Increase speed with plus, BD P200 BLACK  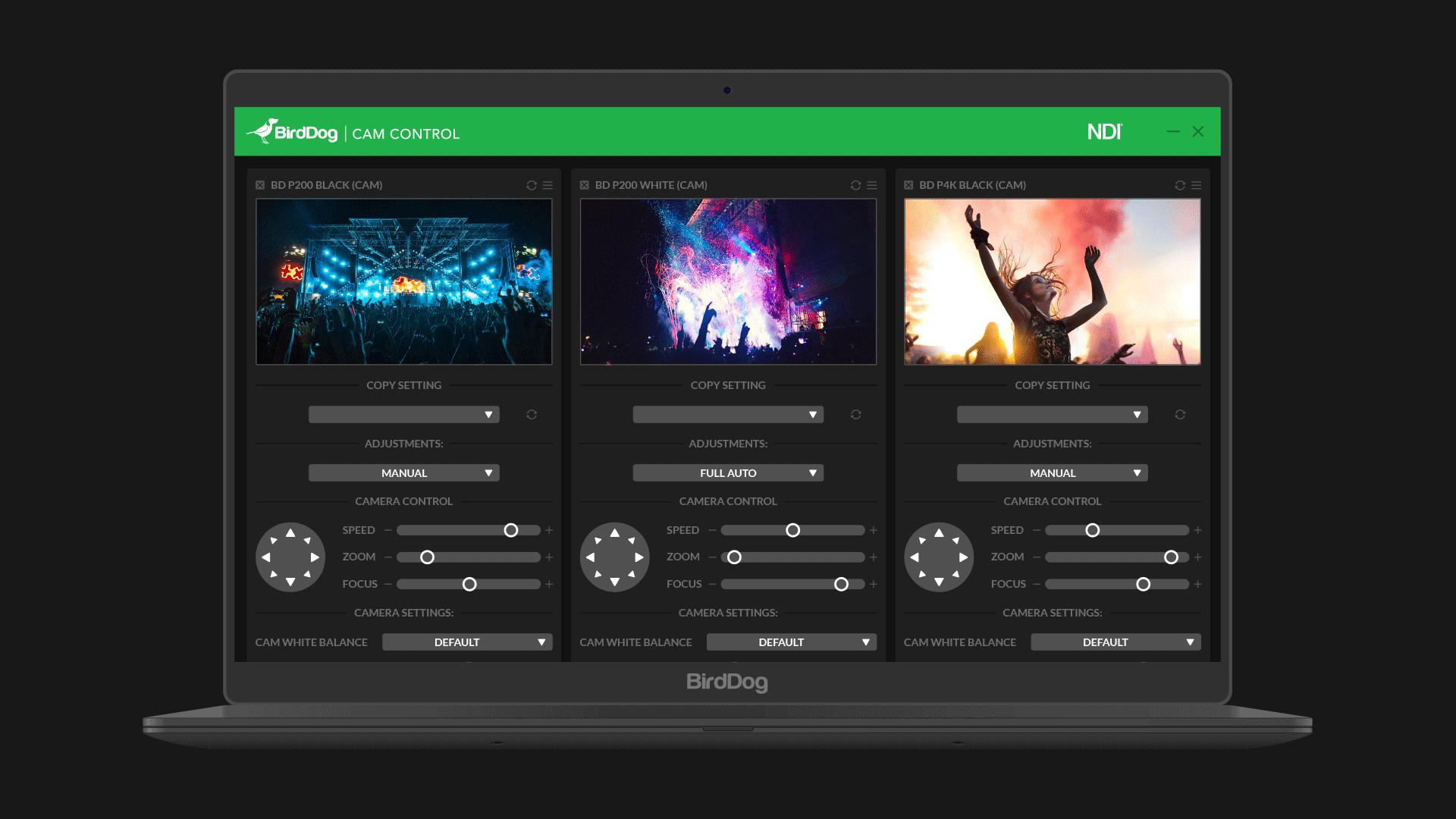(549, 530)
